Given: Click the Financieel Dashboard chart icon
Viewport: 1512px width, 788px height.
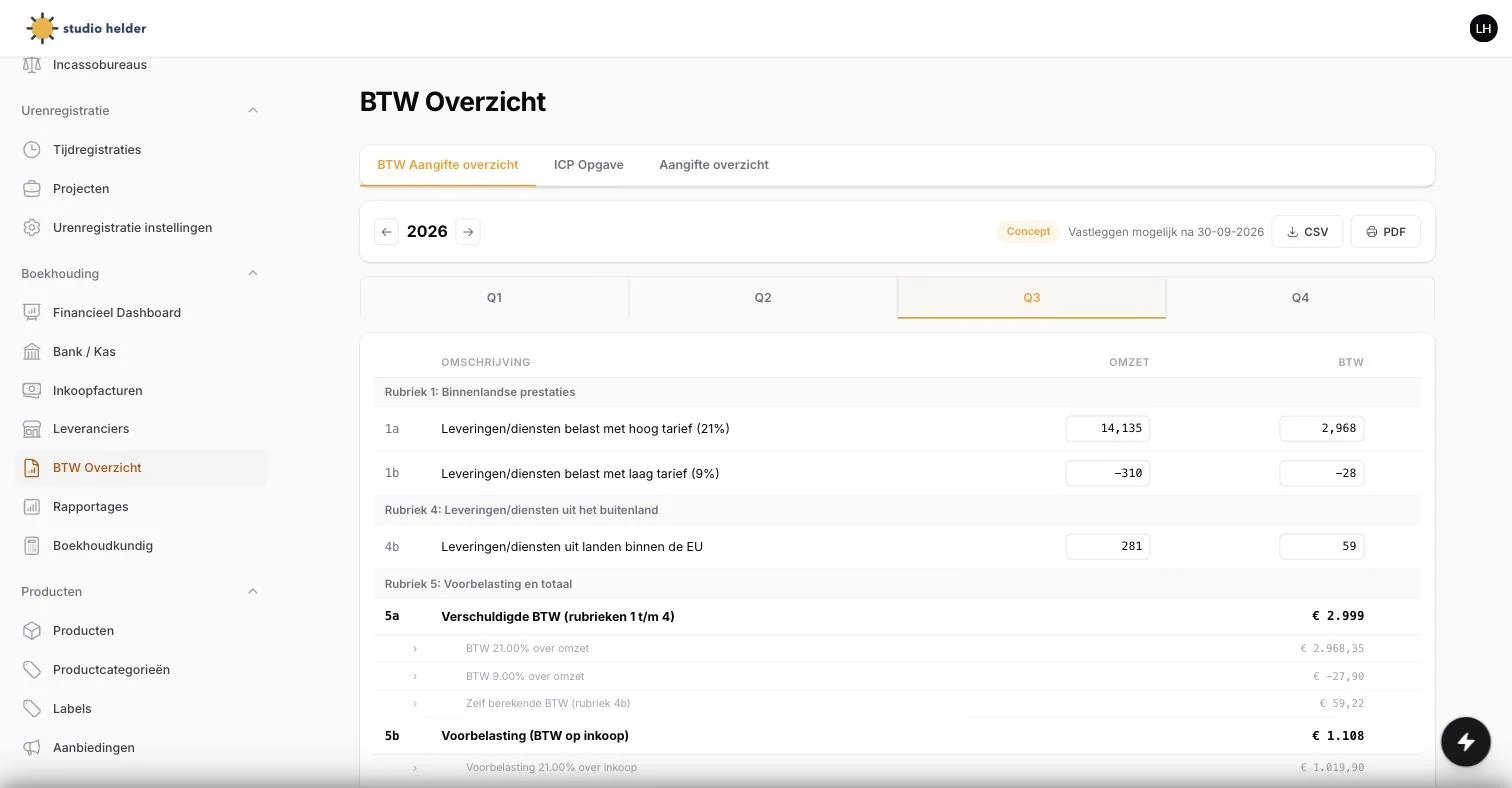Looking at the screenshot, I should 32,313.
